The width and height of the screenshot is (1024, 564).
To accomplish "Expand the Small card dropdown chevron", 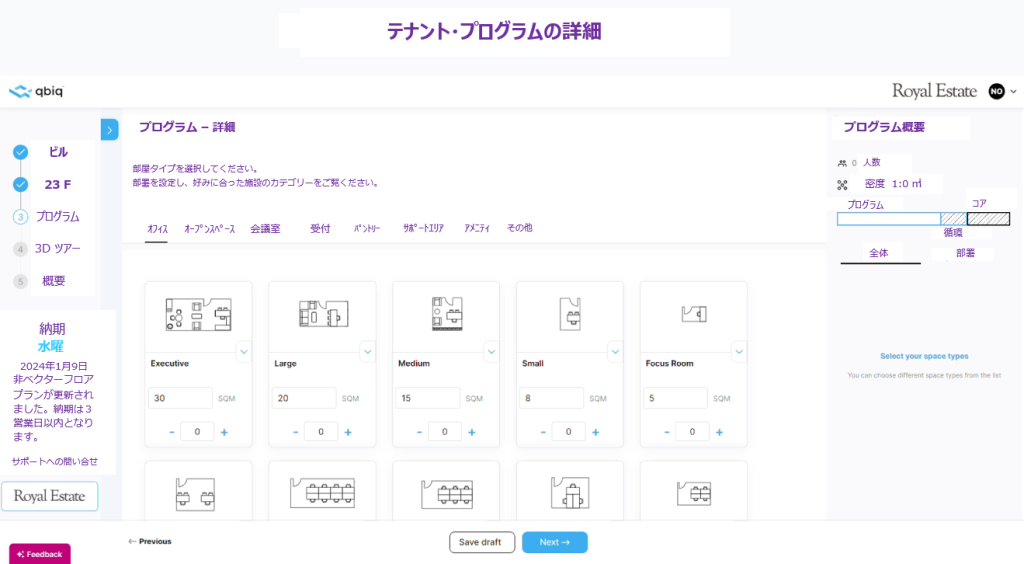I will point(615,352).
